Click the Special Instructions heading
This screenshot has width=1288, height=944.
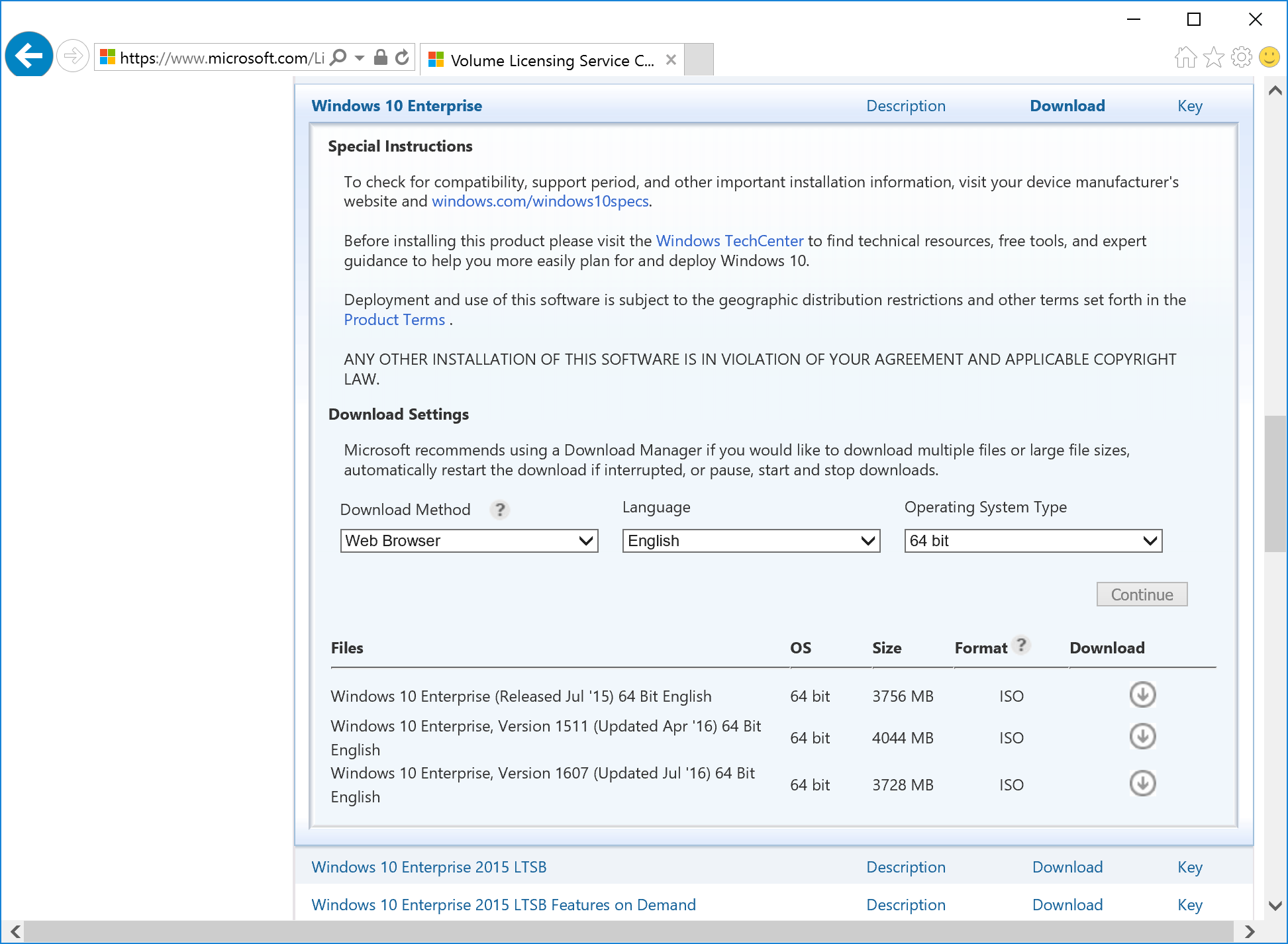(400, 146)
